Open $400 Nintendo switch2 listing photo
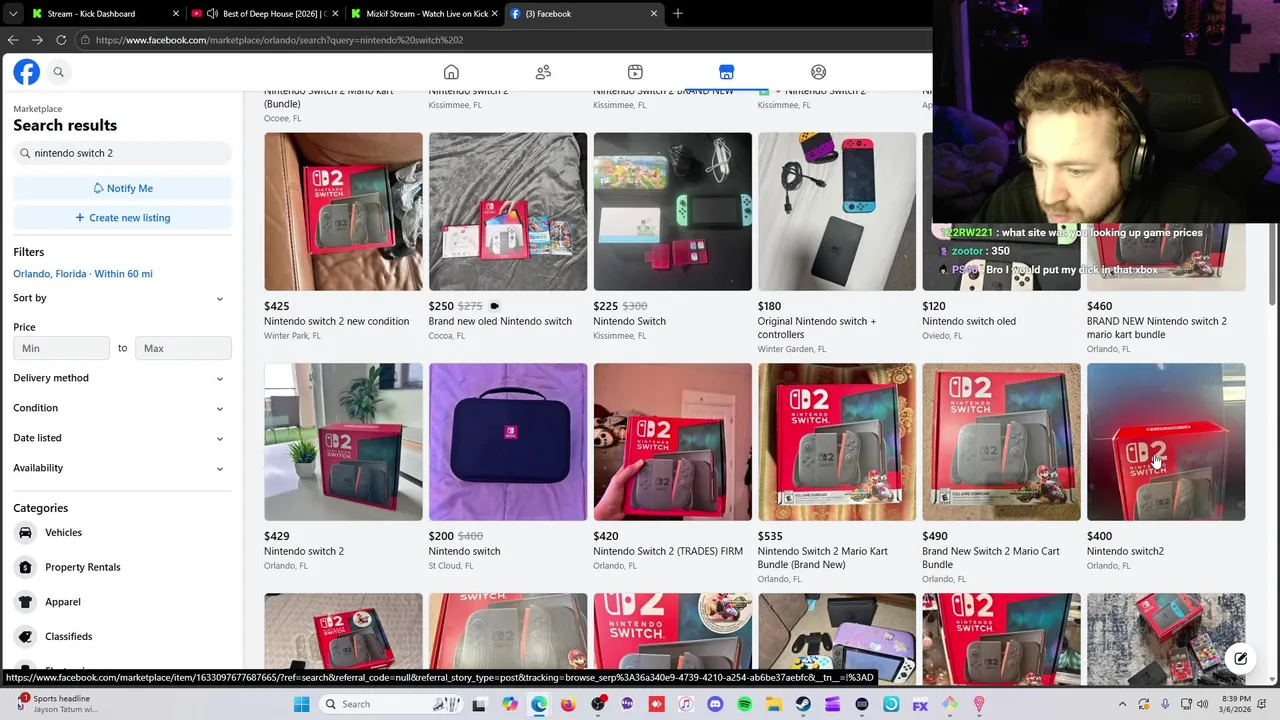The width and height of the screenshot is (1280, 720). click(x=1166, y=442)
